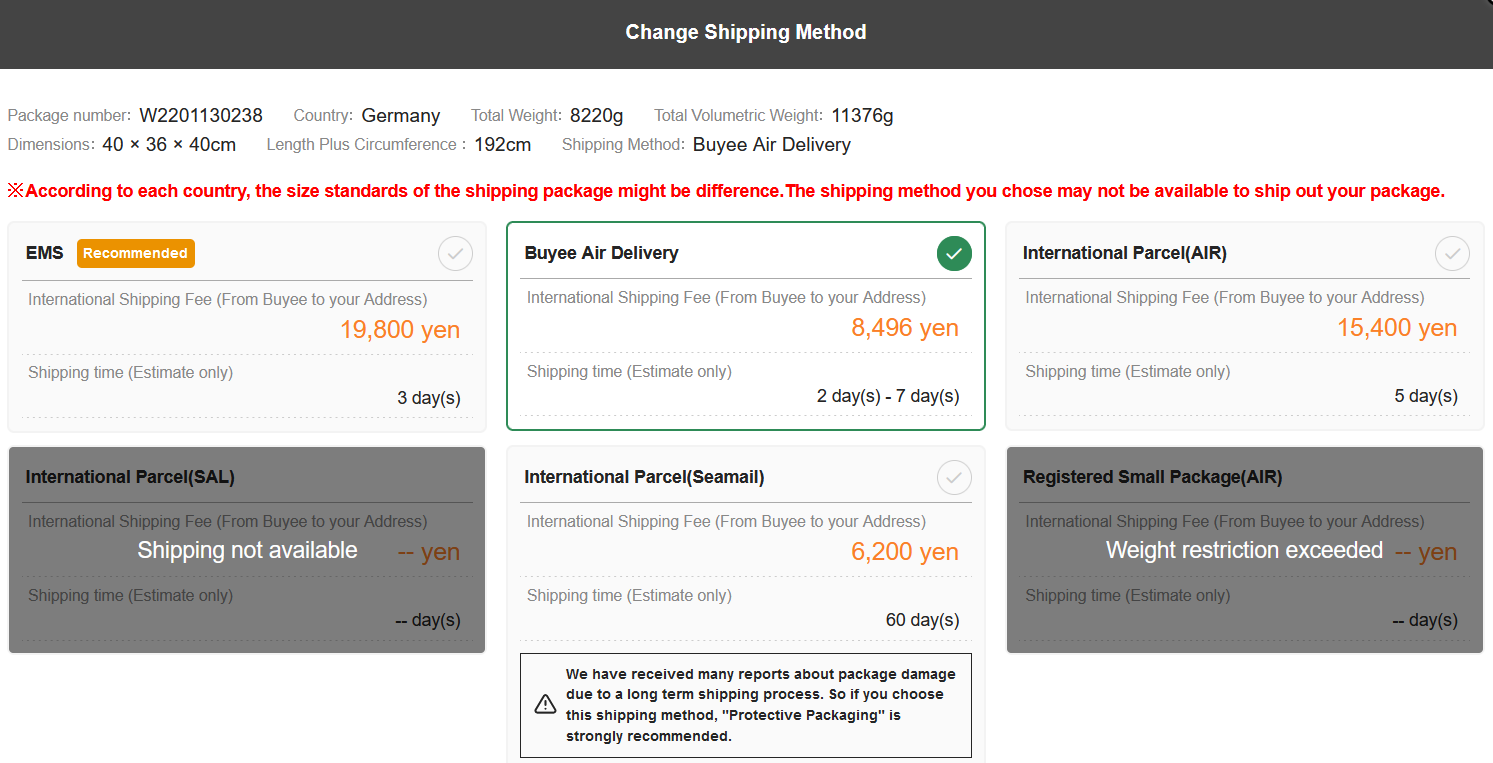Image resolution: width=1493 pixels, height=763 pixels.
Task: Click the SAL card's -- yen placeholder
Action: coord(429,552)
